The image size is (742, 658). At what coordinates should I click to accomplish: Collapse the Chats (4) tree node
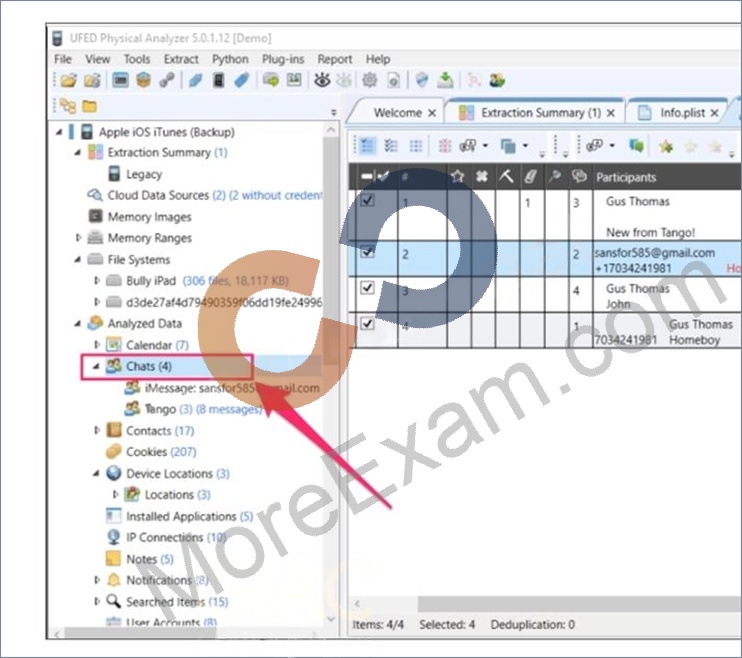[96, 366]
